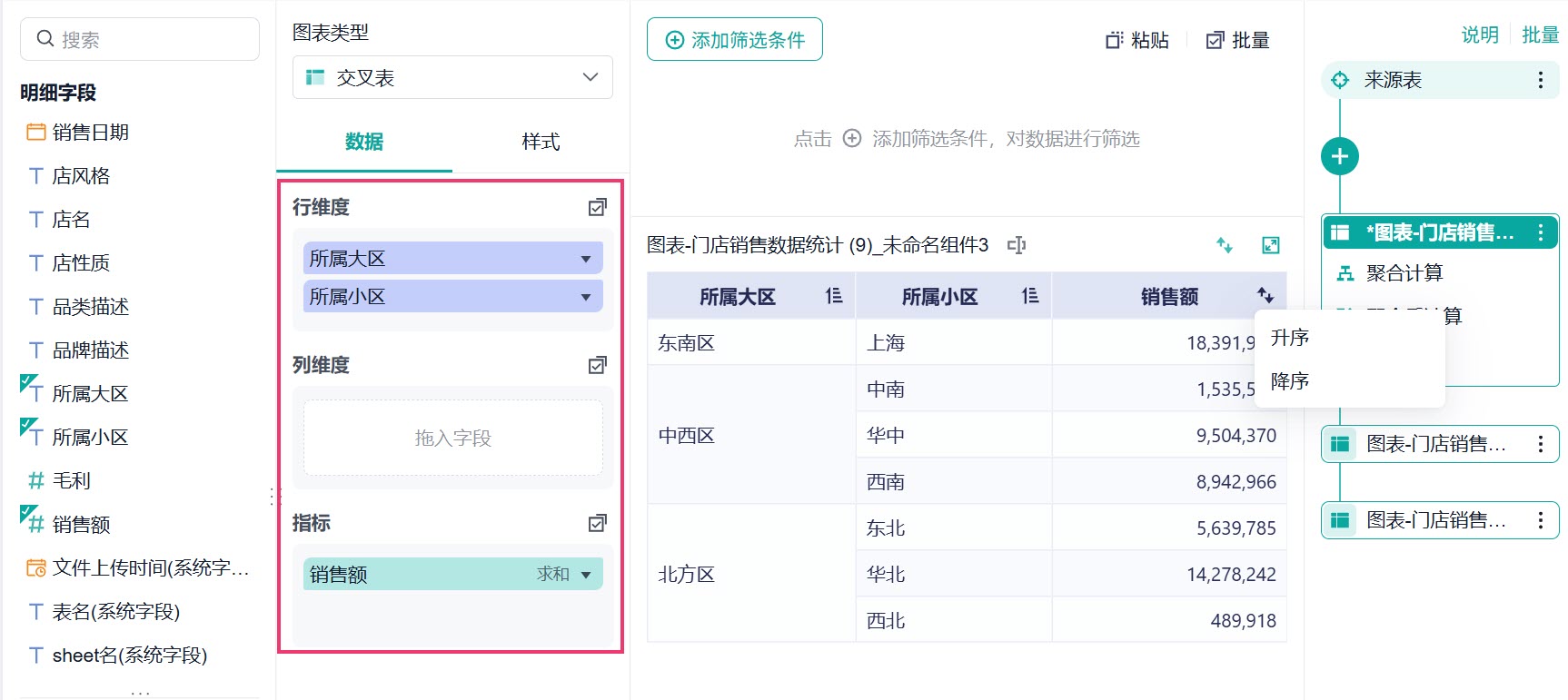Click the expand fullscreen icon above the table

(1271, 245)
